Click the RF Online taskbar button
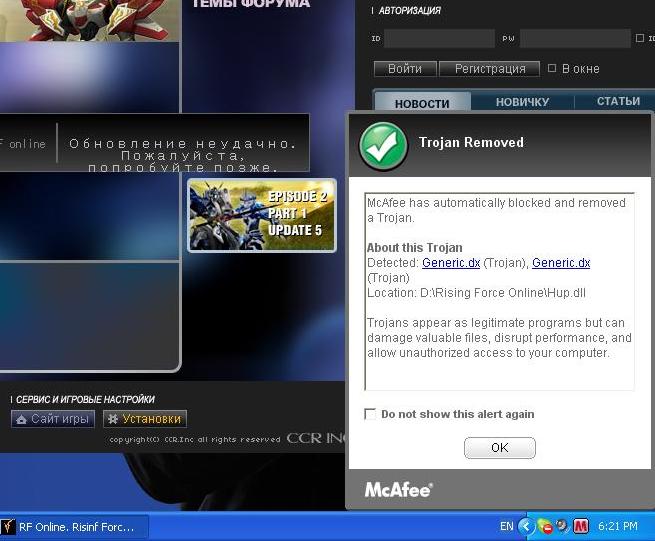Viewport: 655px width, 541px height. pyautogui.click(x=74, y=527)
